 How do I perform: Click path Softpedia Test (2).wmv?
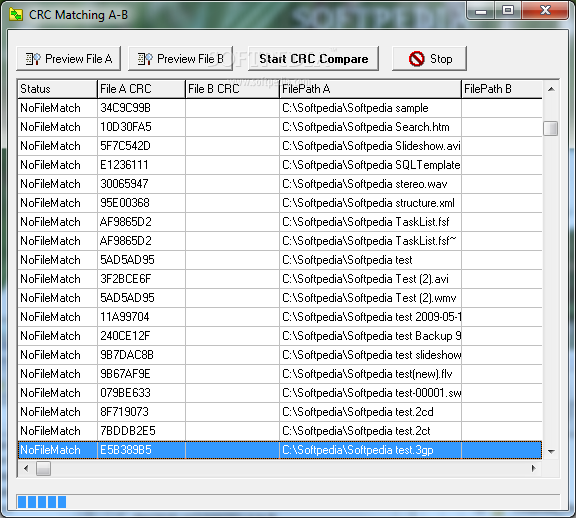pos(369,298)
